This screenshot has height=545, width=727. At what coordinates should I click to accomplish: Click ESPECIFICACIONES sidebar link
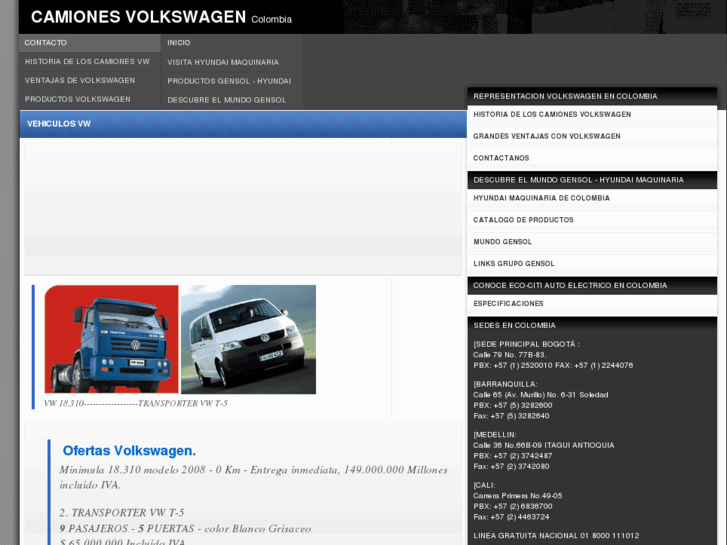(592, 304)
